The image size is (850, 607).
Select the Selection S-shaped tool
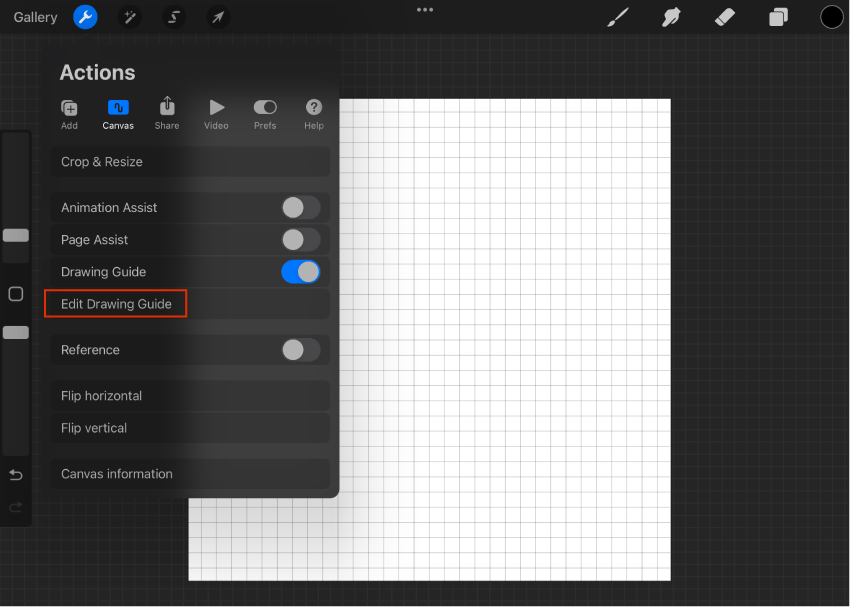pyautogui.click(x=173, y=17)
